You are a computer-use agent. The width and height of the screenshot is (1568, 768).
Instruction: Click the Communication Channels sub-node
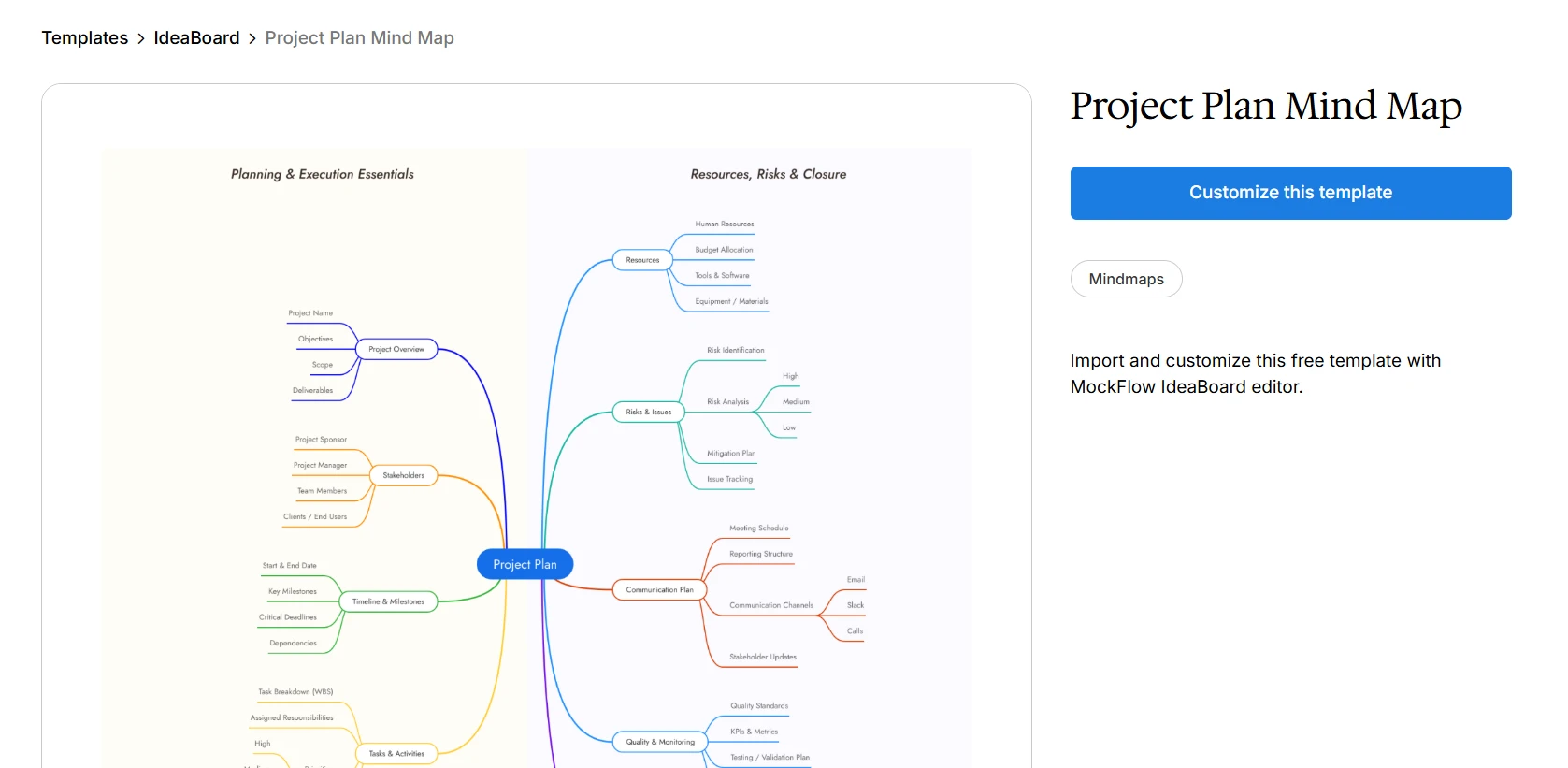770,605
